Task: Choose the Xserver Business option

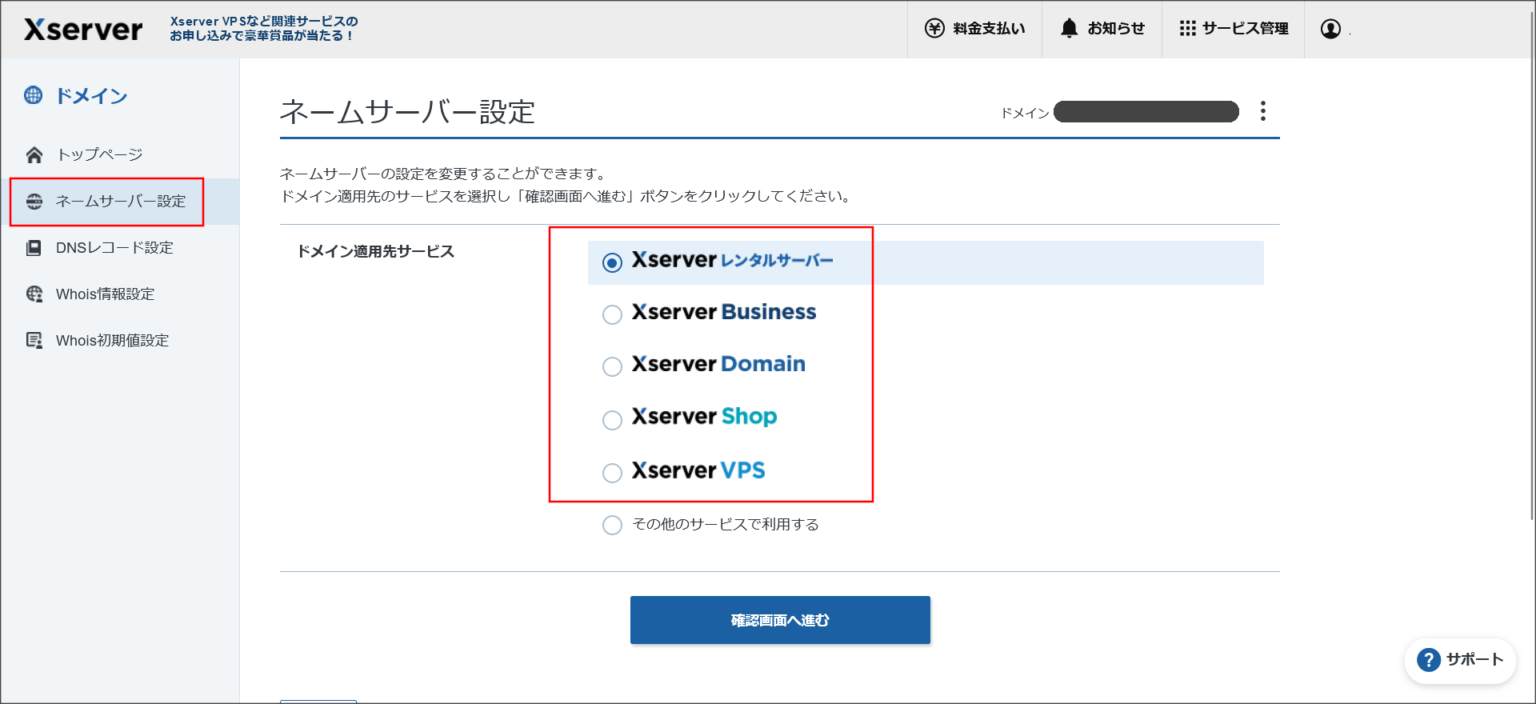Action: pos(612,314)
